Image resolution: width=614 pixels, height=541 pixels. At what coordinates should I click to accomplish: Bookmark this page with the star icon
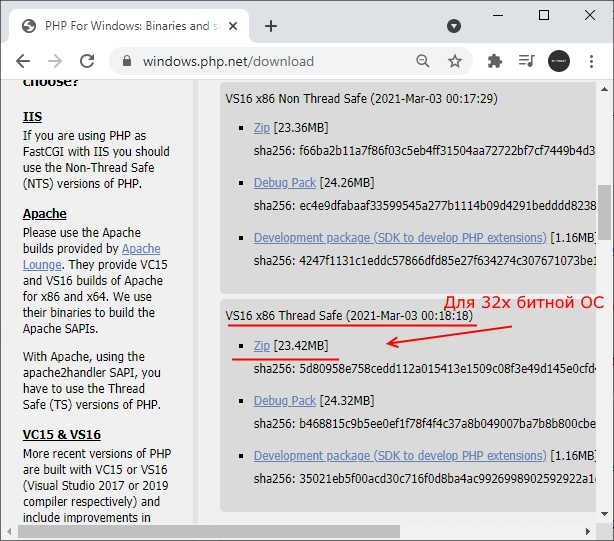pos(455,61)
